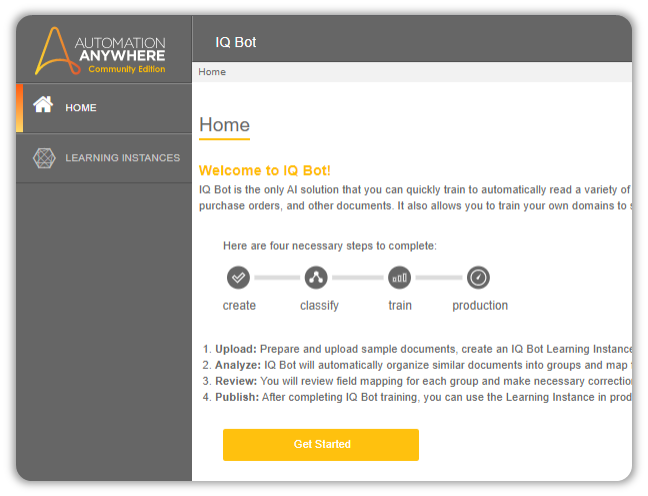648x496 pixels.
Task: Click the 'Publish:' step text
Action: [x=237, y=397]
